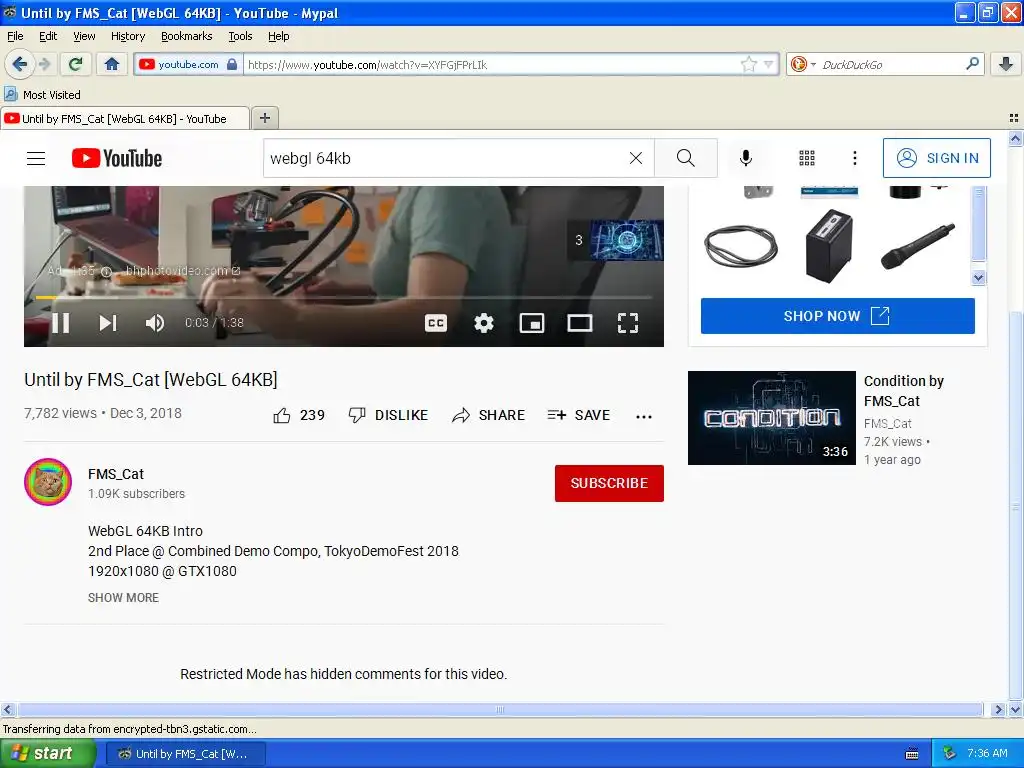Search by voice with microphone icon
The height and width of the screenshot is (768, 1024).
coord(745,158)
